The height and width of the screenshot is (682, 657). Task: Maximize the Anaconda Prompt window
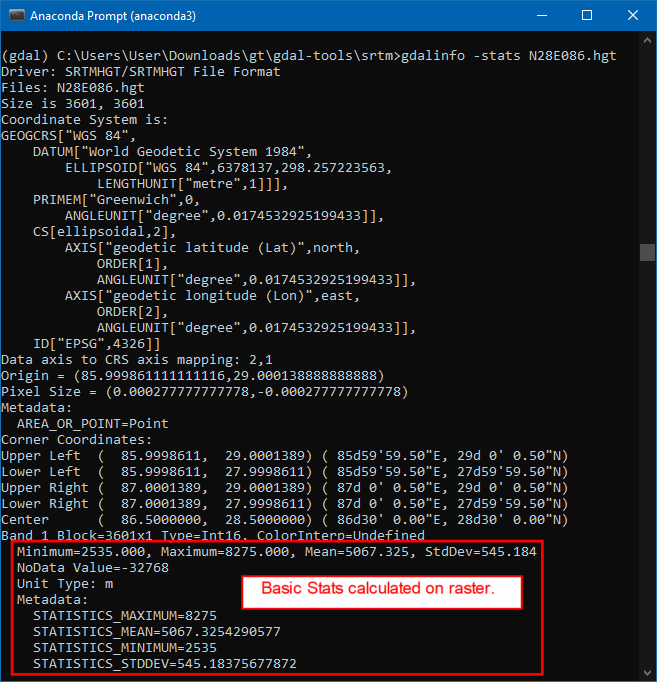pyautogui.click(x=587, y=16)
